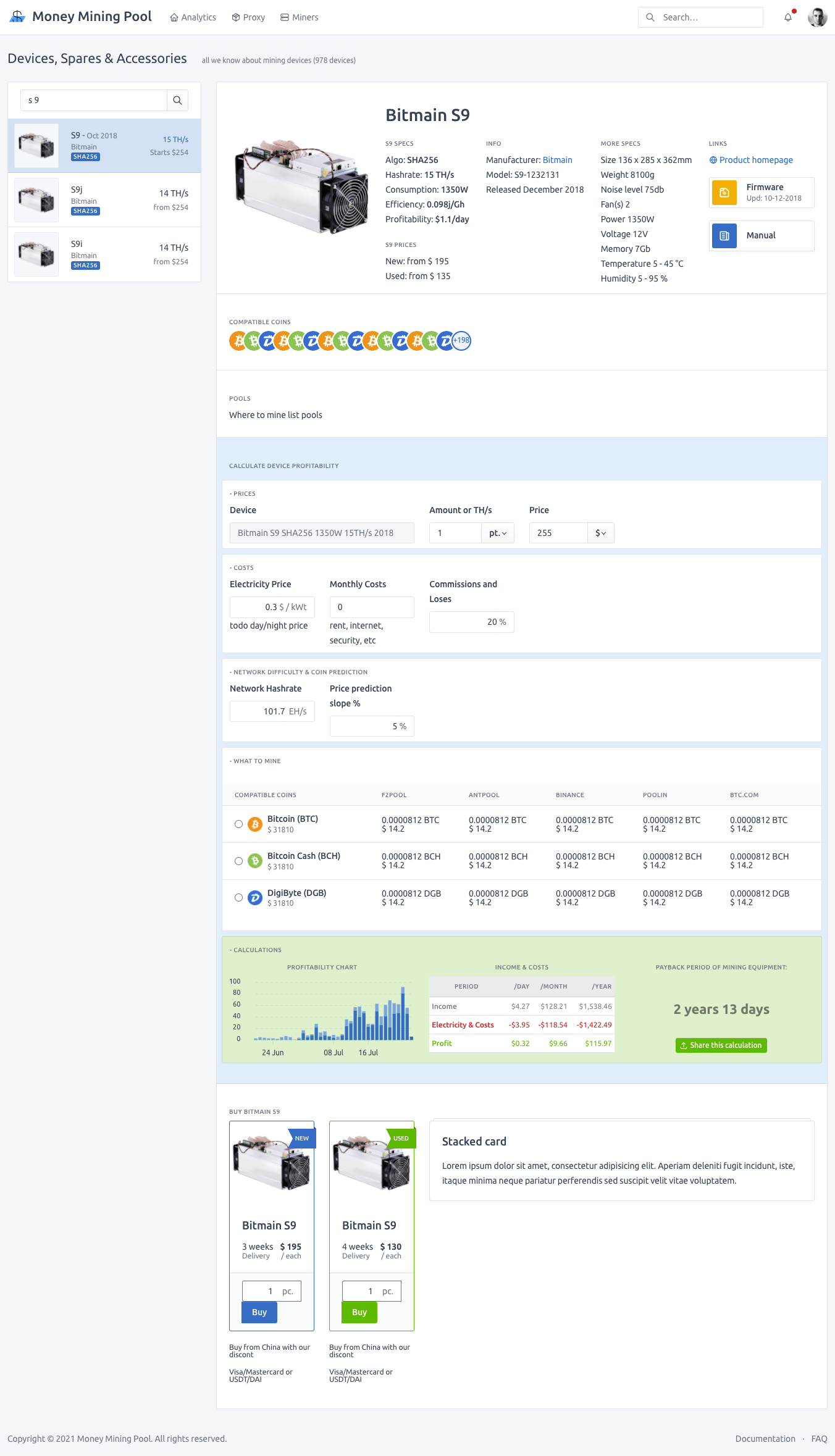Open the pt. unit dropdown

pos(498,533)
